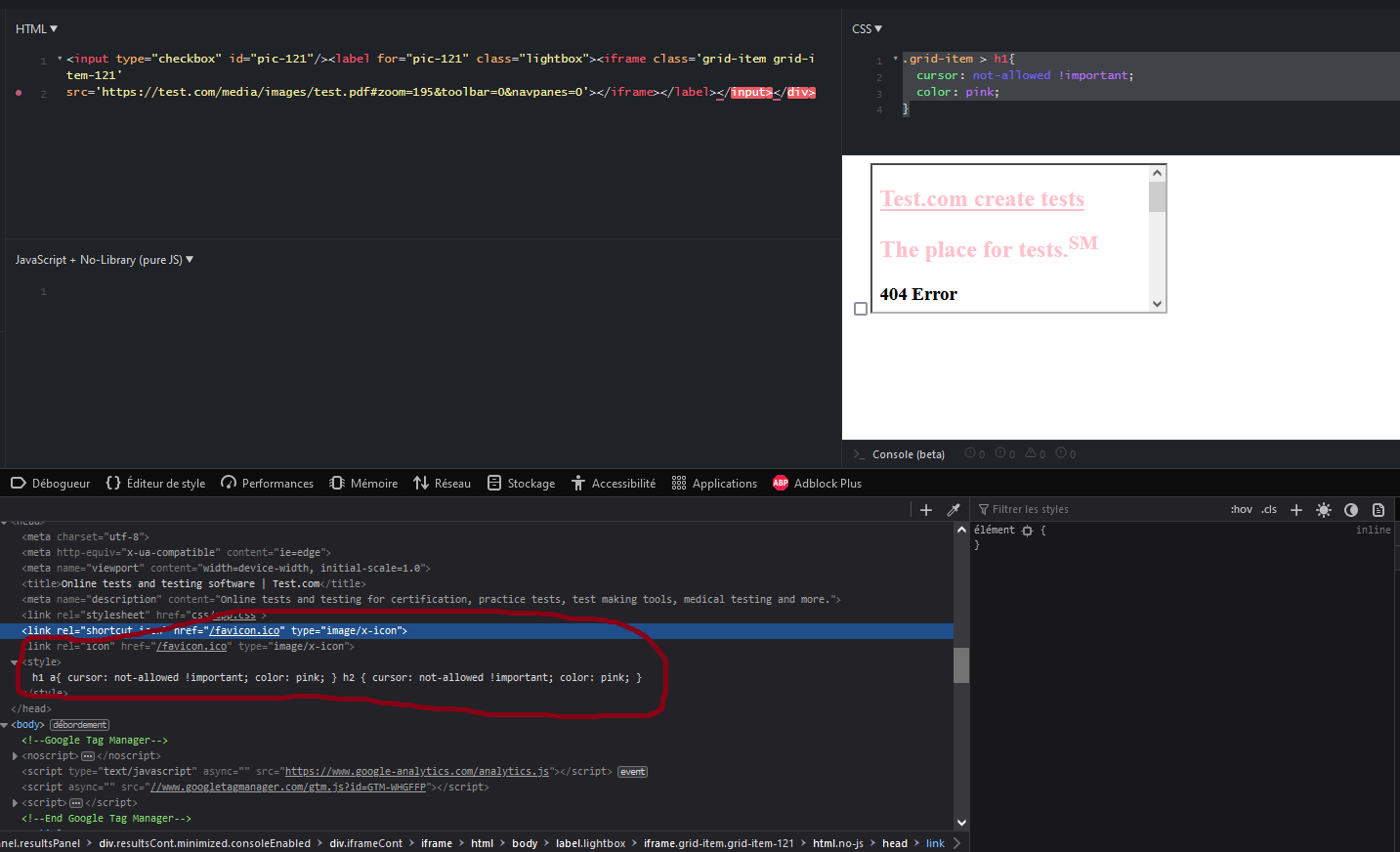This screenshot has width=1400, height=852.
Task: Click the preview iframe scroll up arrow
Action: point(1157,173)
